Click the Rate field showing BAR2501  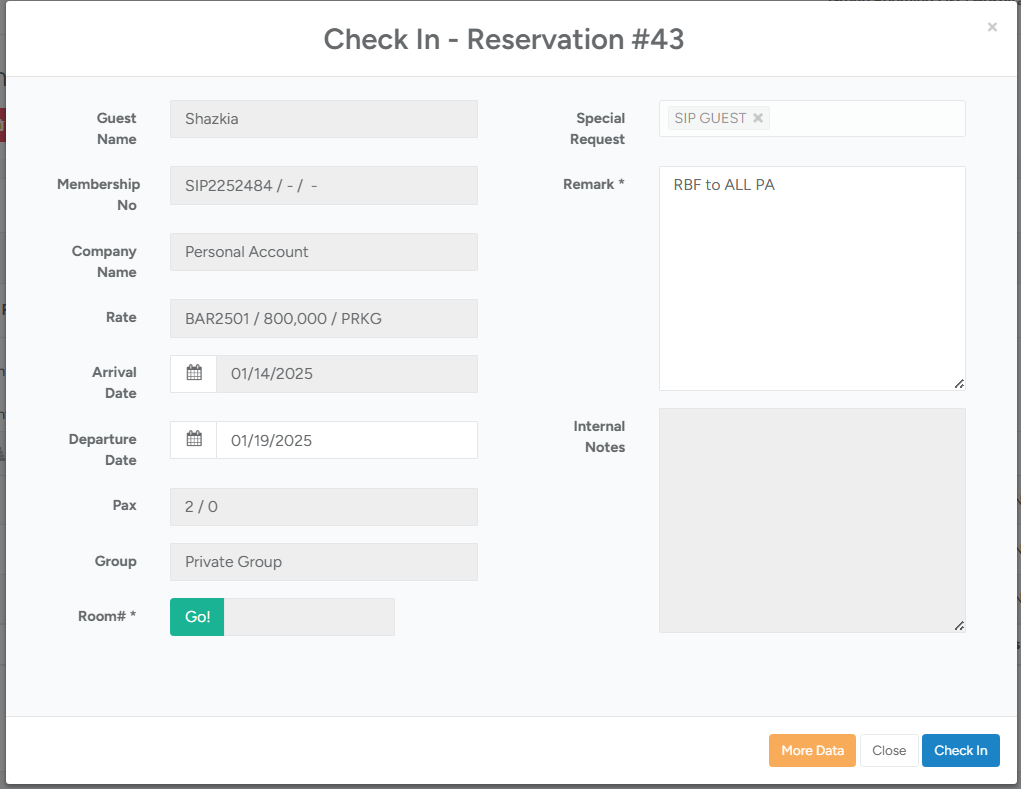[323, 319]
